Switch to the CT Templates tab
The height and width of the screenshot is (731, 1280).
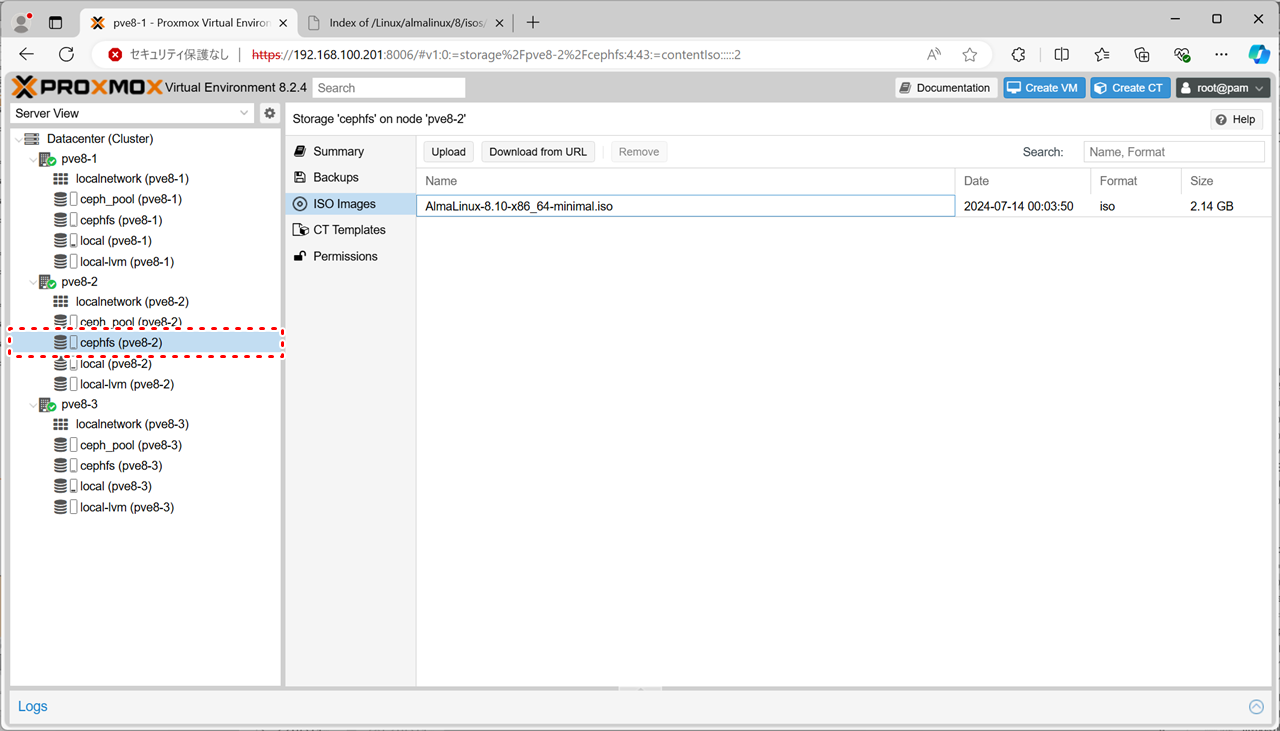(348, 230)
